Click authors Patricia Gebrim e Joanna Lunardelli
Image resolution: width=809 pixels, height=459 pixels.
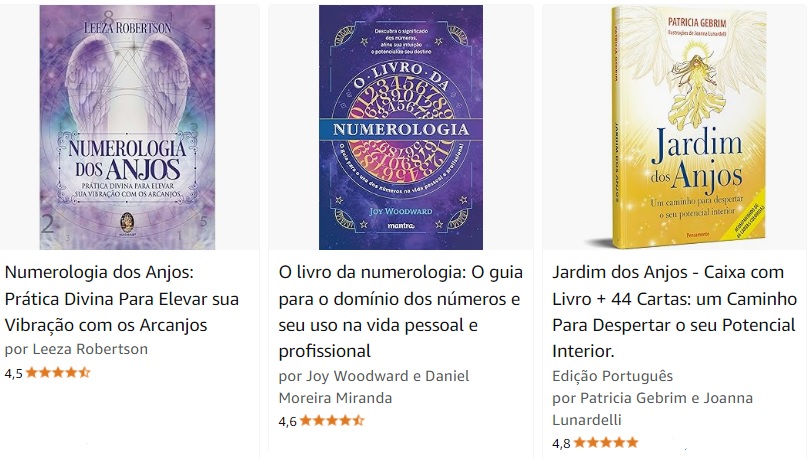[666, 408]
